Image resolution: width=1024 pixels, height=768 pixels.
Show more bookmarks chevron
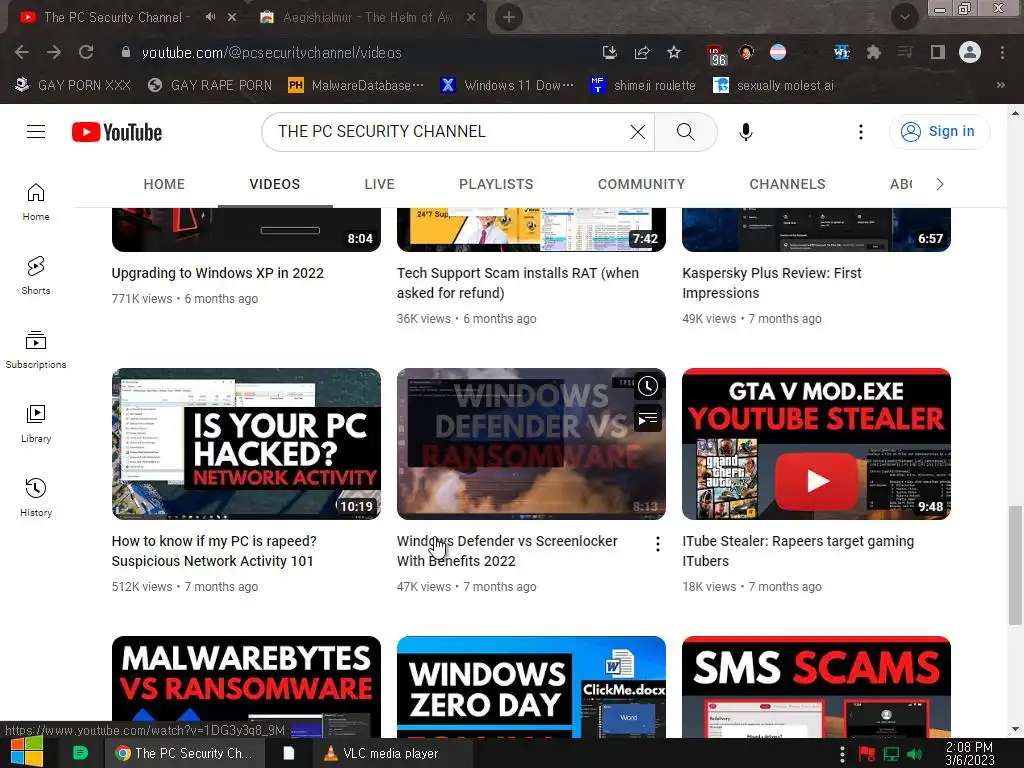pyautogui.click(x=1000, y=85)
